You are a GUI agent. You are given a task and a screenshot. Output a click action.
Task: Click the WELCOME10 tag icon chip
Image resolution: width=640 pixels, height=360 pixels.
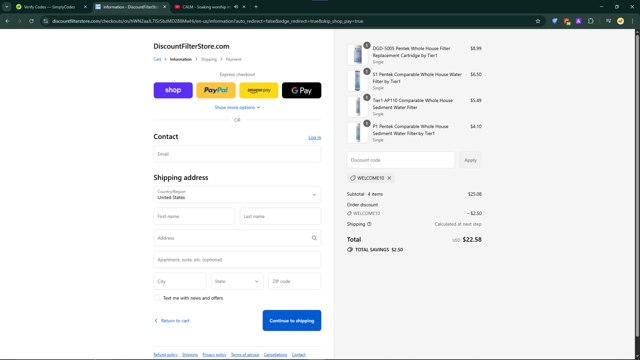tap(370, 178)
